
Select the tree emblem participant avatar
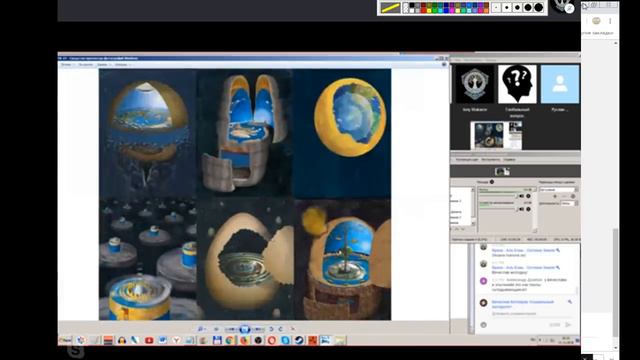click(x=474, y=84)
